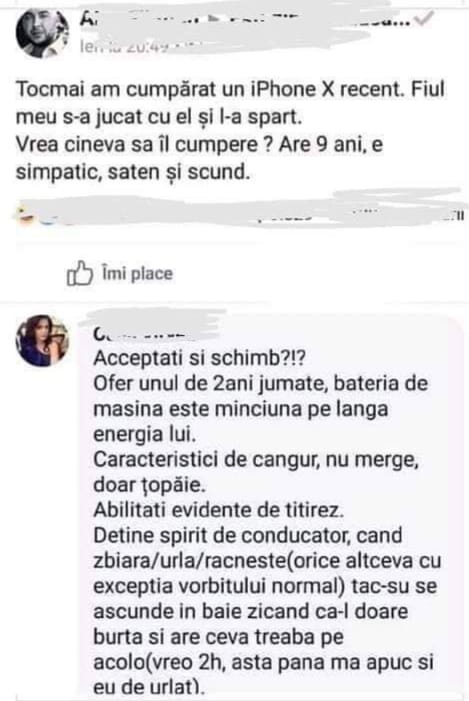Open the commenter's round profile photo
469x701 pixels.
pyautogui.click(x=42, y=341)
